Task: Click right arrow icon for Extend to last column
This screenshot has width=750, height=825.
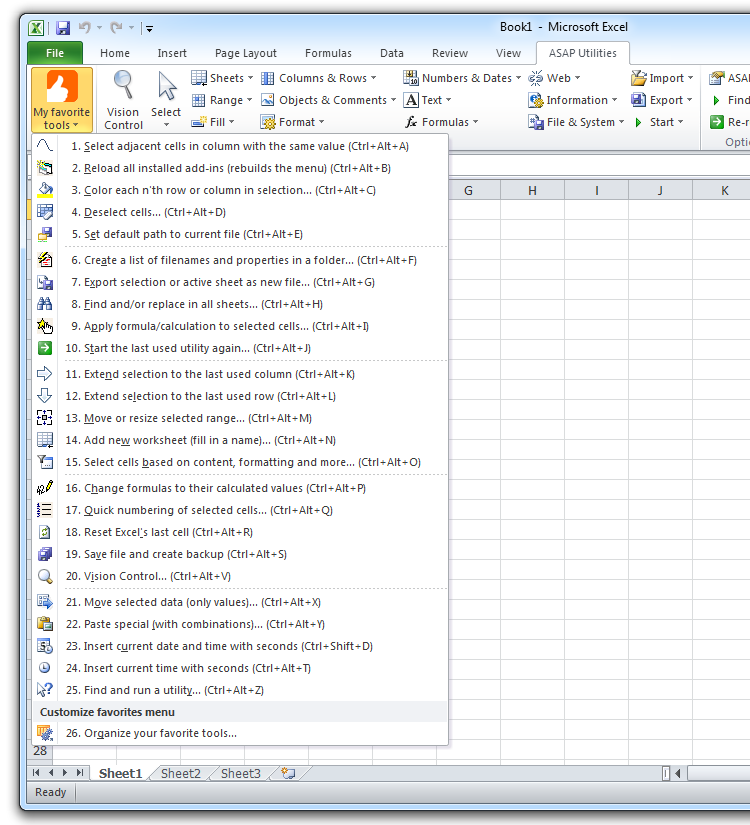Action: point(45,374)
